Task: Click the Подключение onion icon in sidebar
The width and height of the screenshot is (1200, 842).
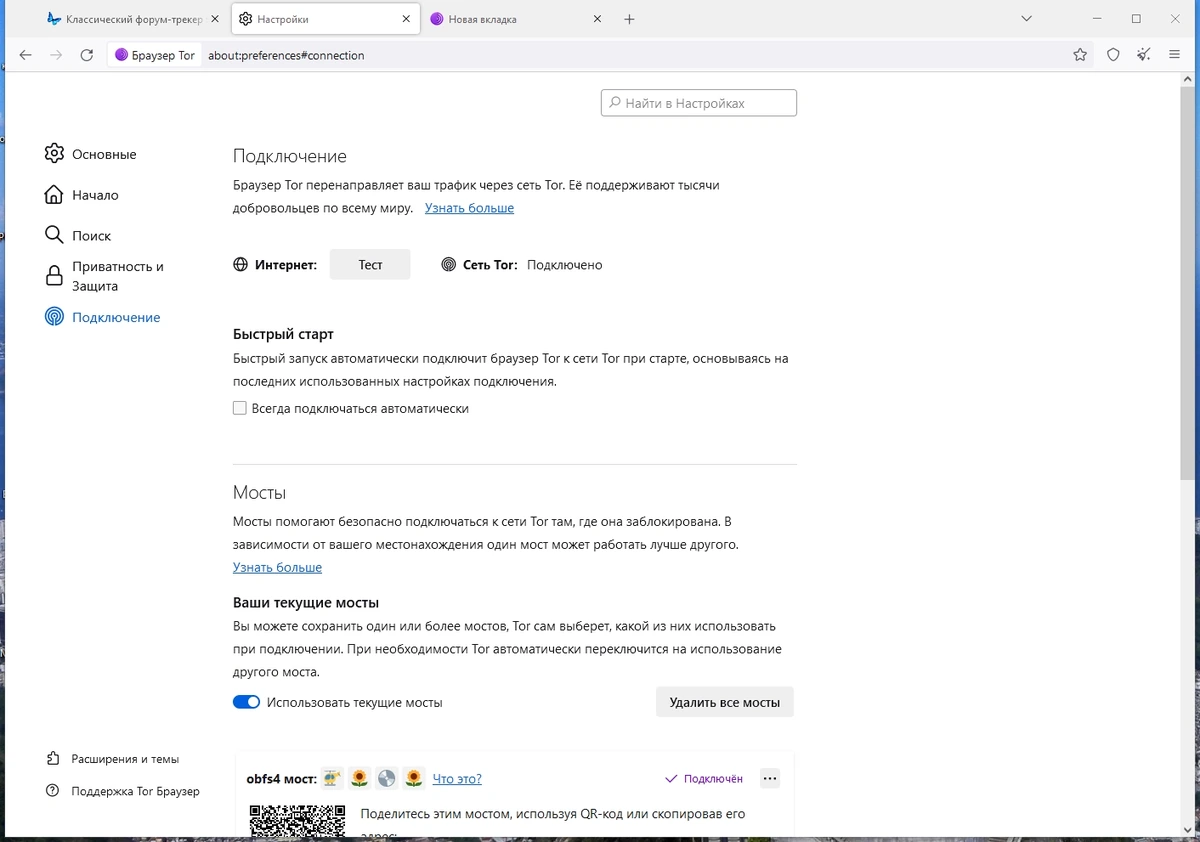Action: click(x=54, y=317)
